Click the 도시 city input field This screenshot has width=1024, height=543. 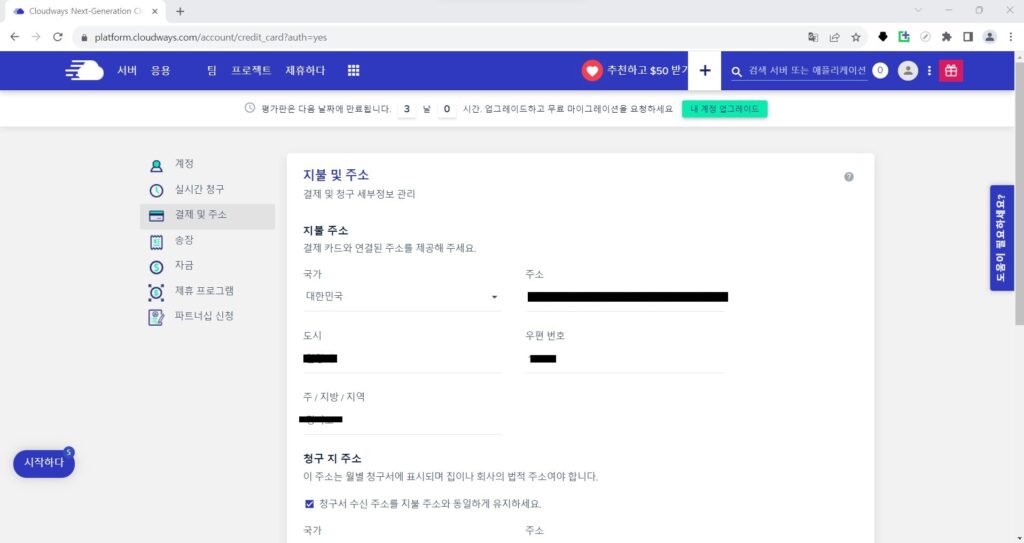pos(402,359)
